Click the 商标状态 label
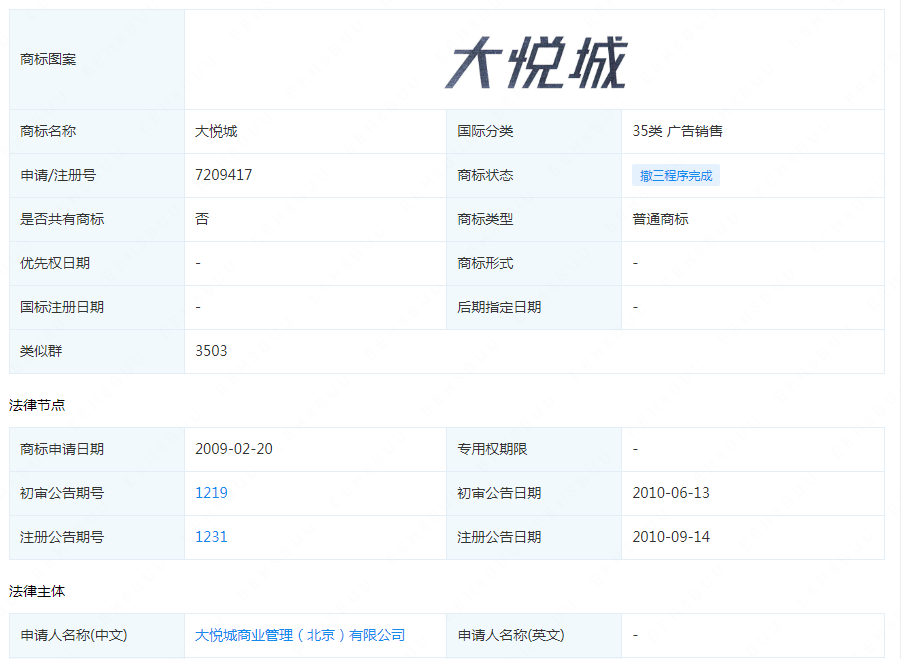Screen dimensions: 901x659 [x=485, y=176]
